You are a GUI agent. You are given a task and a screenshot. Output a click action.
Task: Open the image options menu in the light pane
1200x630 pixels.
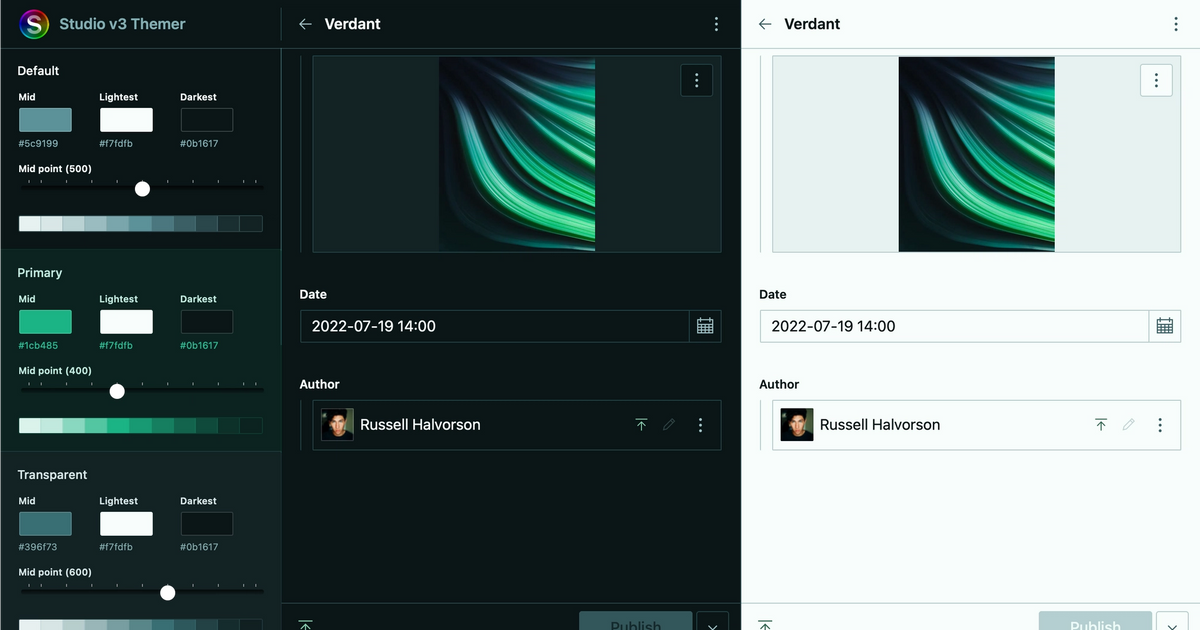tap(1156, 80)
